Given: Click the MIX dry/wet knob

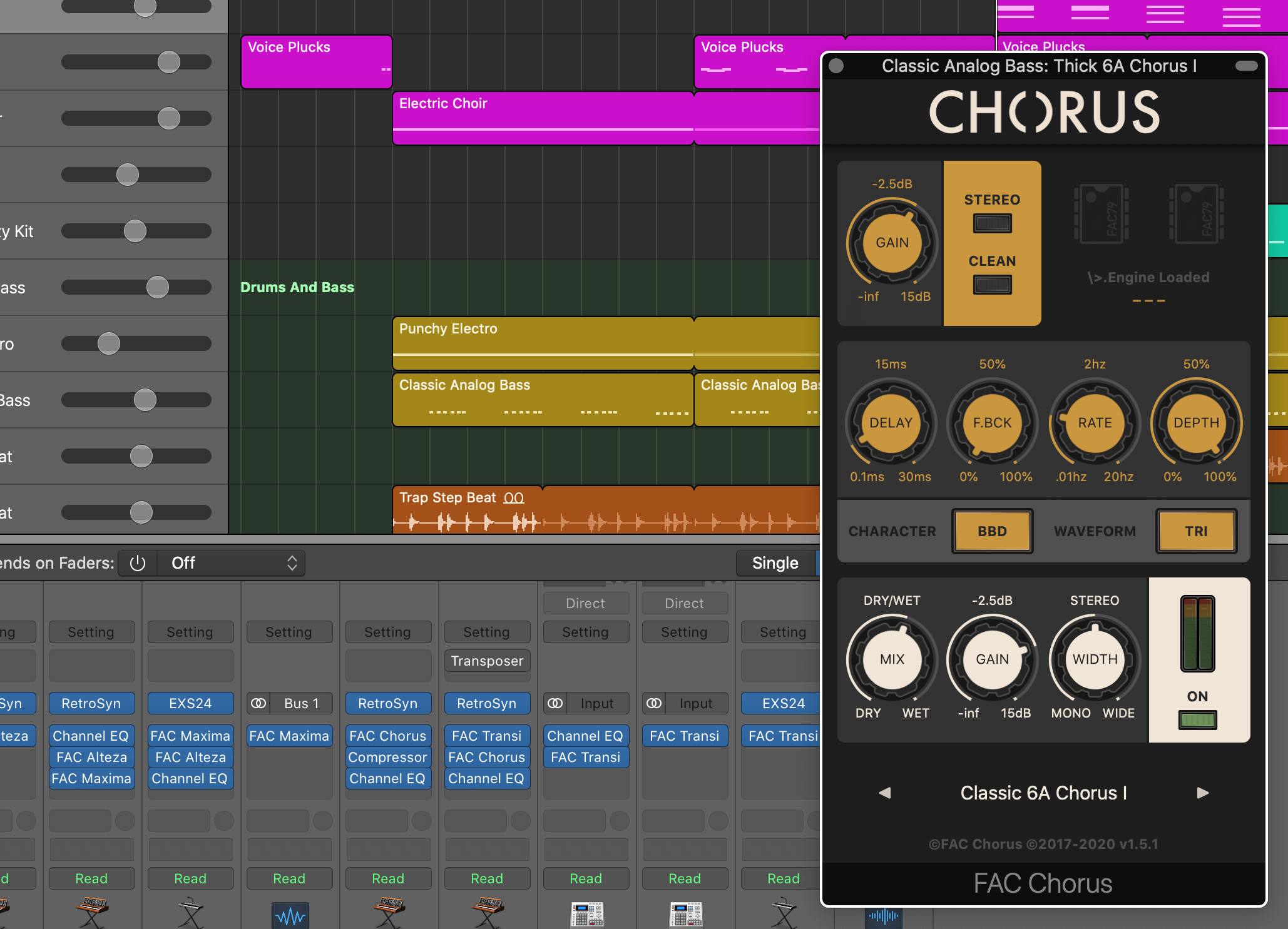Looking at the screenshot, I should click(x=892, y=659).
